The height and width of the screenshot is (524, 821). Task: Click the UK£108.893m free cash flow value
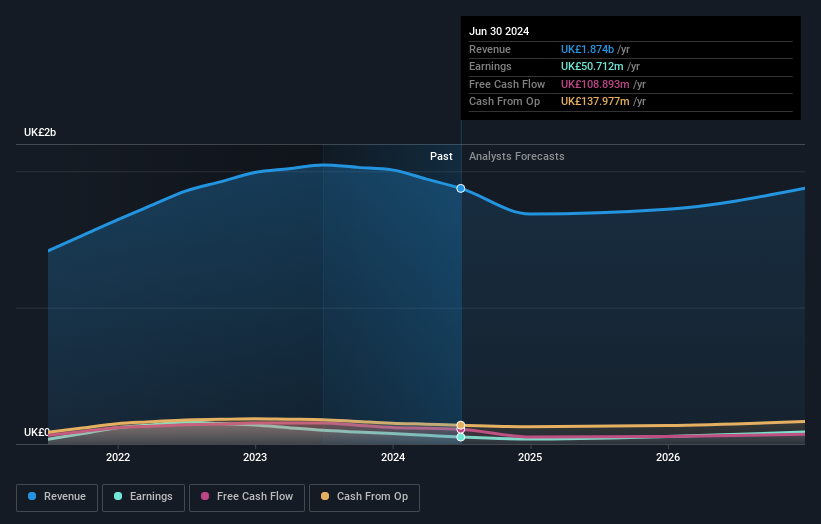(595, 84)
